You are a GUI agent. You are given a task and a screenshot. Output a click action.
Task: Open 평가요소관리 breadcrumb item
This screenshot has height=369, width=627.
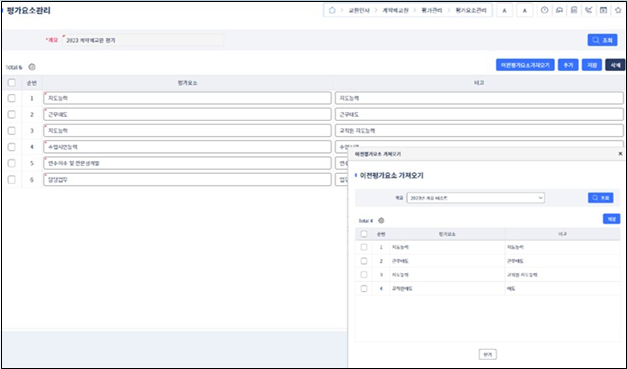click(x=471, y=10)
